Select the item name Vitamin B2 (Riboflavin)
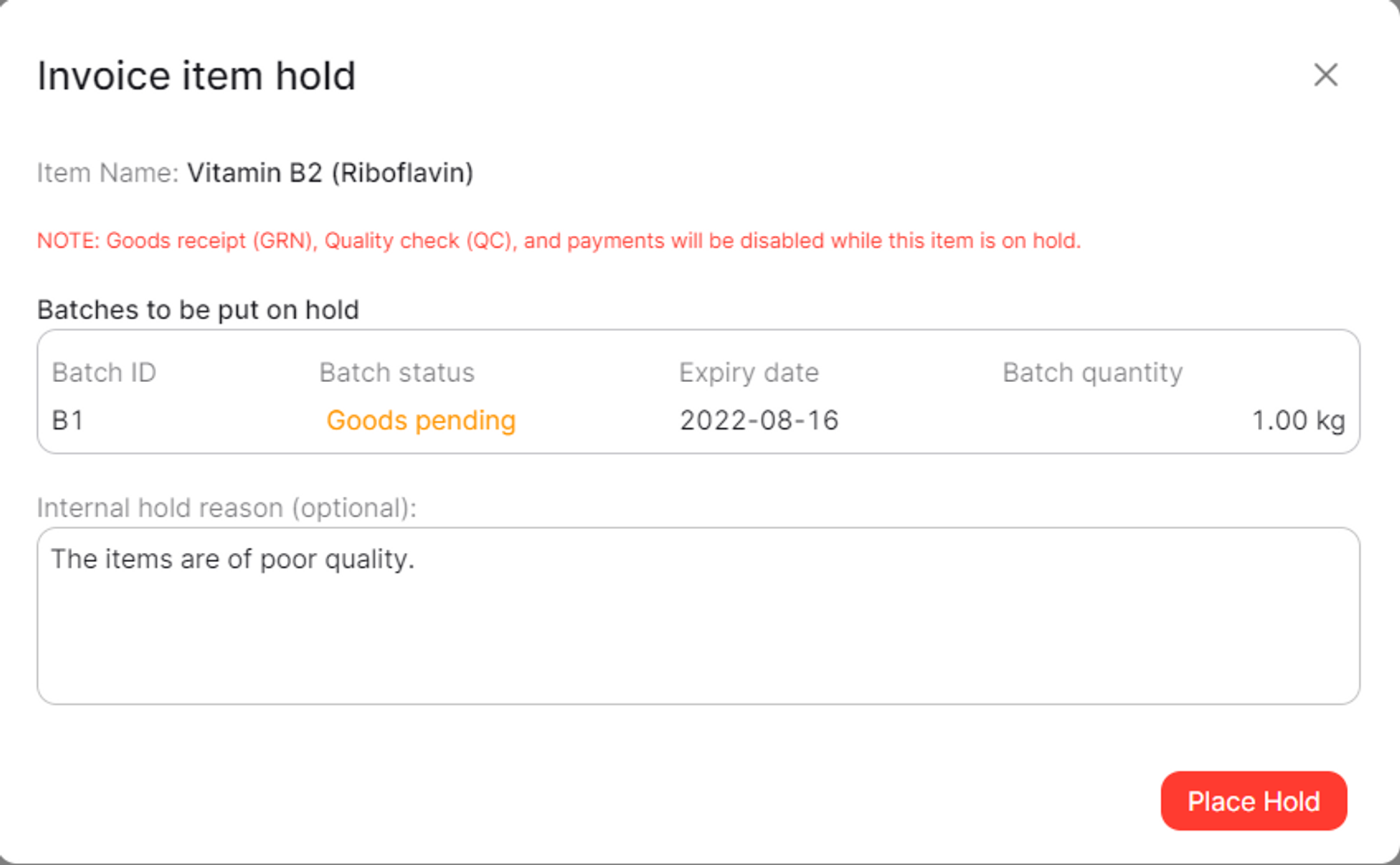 (332, 172)
